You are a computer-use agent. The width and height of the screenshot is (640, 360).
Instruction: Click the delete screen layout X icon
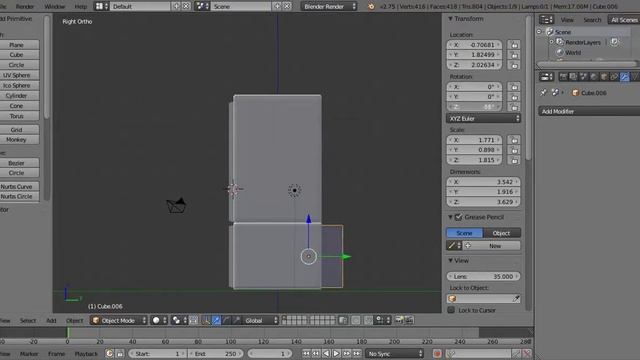pyautogui.click(x=186, y=6)
